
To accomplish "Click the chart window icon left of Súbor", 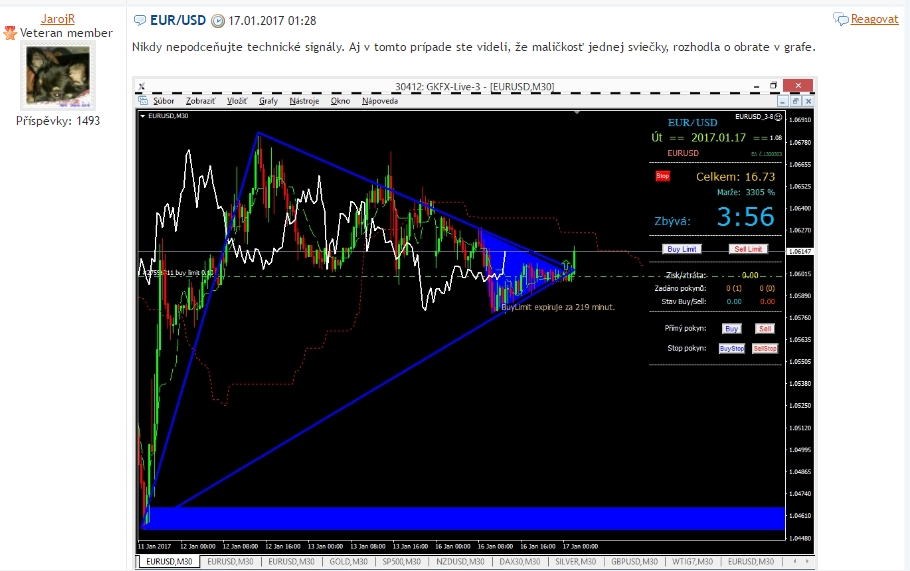I will tap(143, 101).
